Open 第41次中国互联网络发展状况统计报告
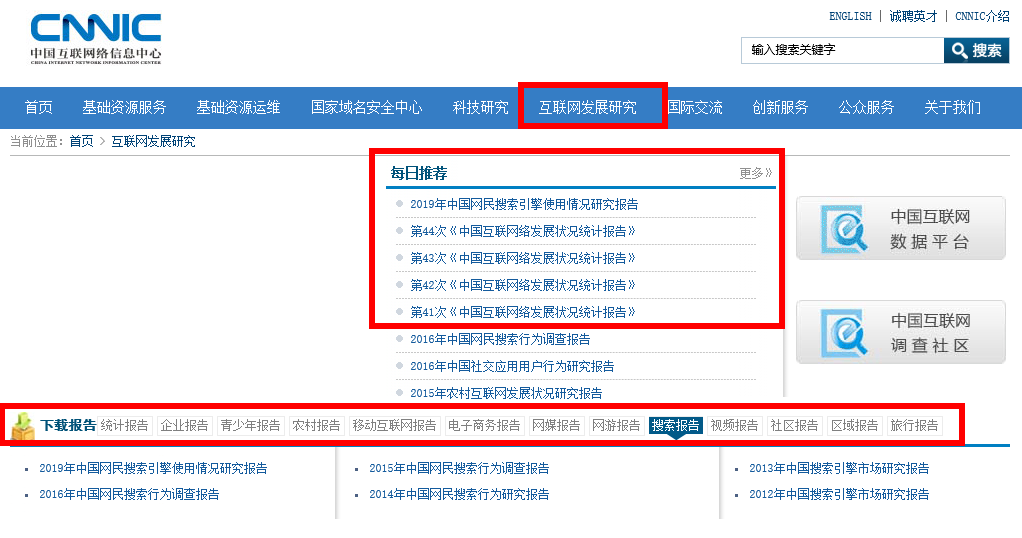This screenshot has height=538, width=1022. 523,312
